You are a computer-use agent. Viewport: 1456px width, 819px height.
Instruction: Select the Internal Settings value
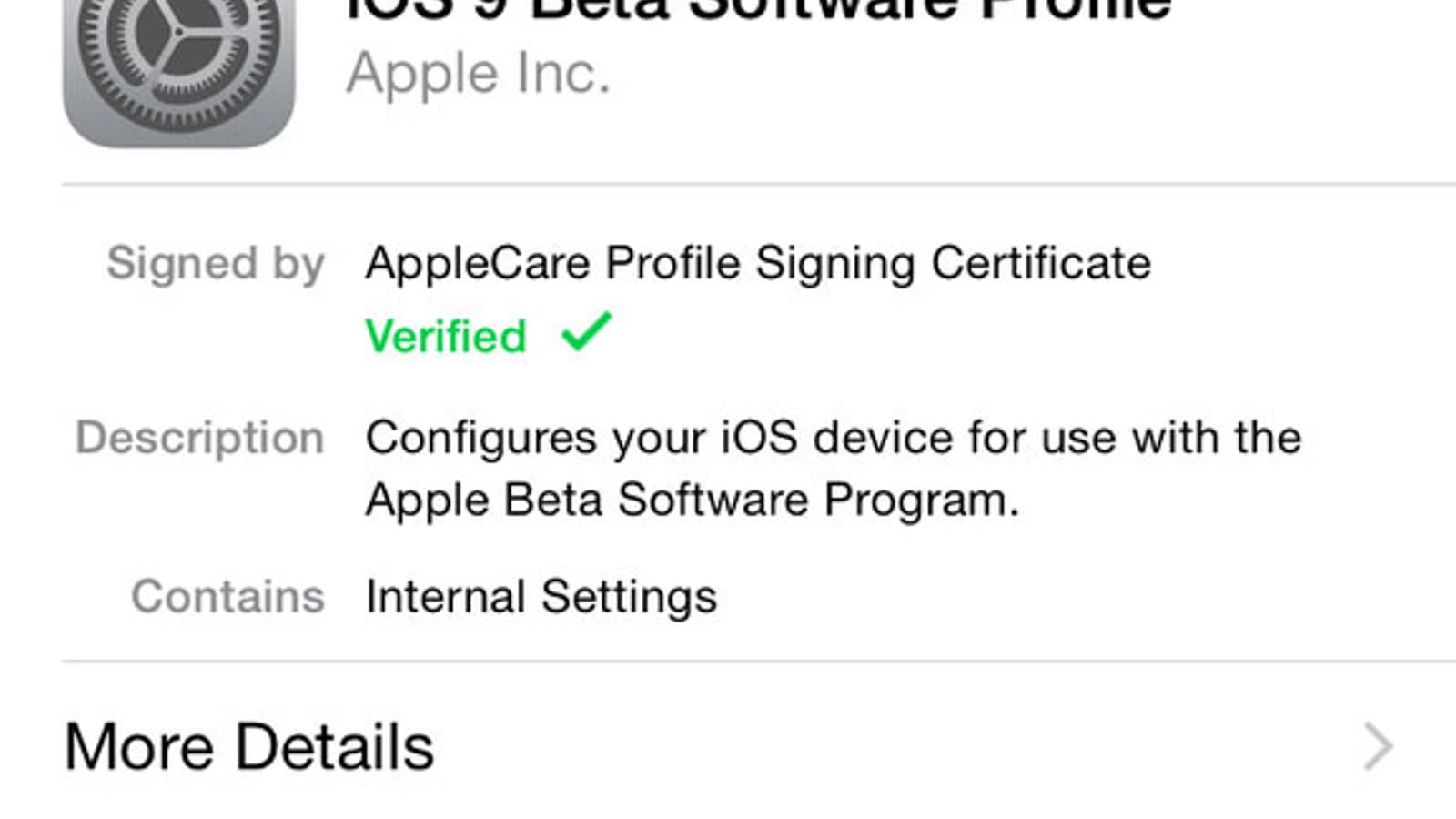(x=541, y=597)
